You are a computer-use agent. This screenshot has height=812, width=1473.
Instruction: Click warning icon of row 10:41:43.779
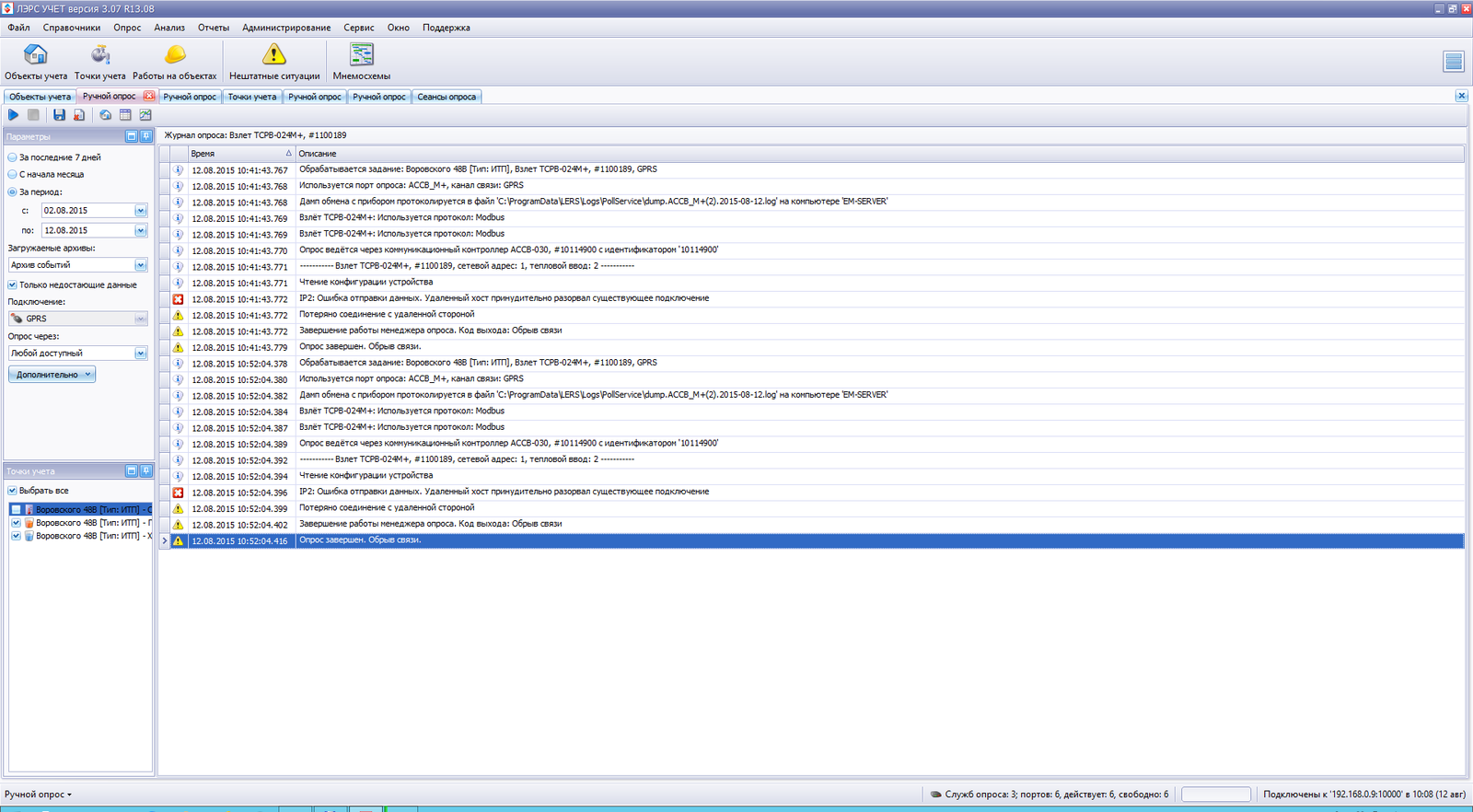point(179,347)
